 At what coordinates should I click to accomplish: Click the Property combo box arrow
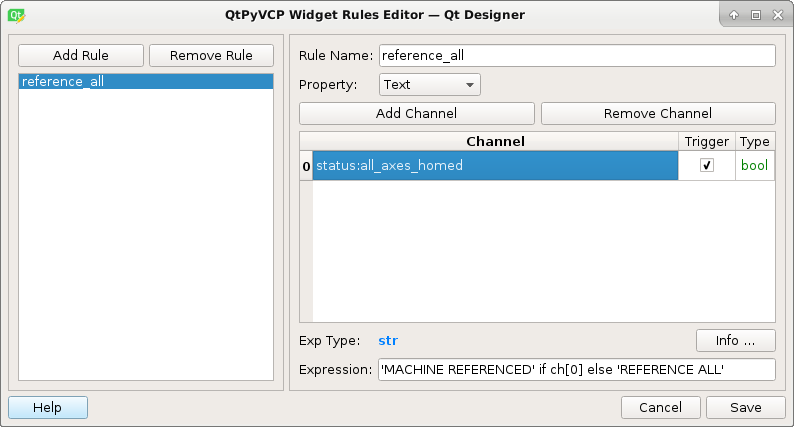click(x=470, y=85)
